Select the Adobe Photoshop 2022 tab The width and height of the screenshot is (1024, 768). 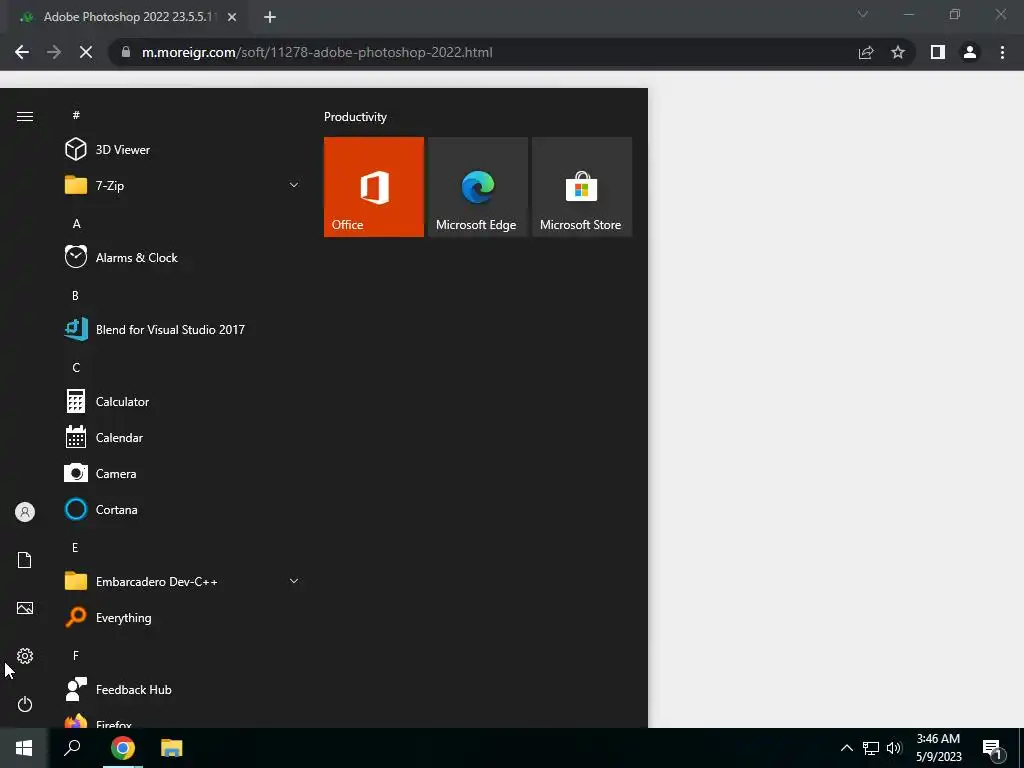(127, 17)
